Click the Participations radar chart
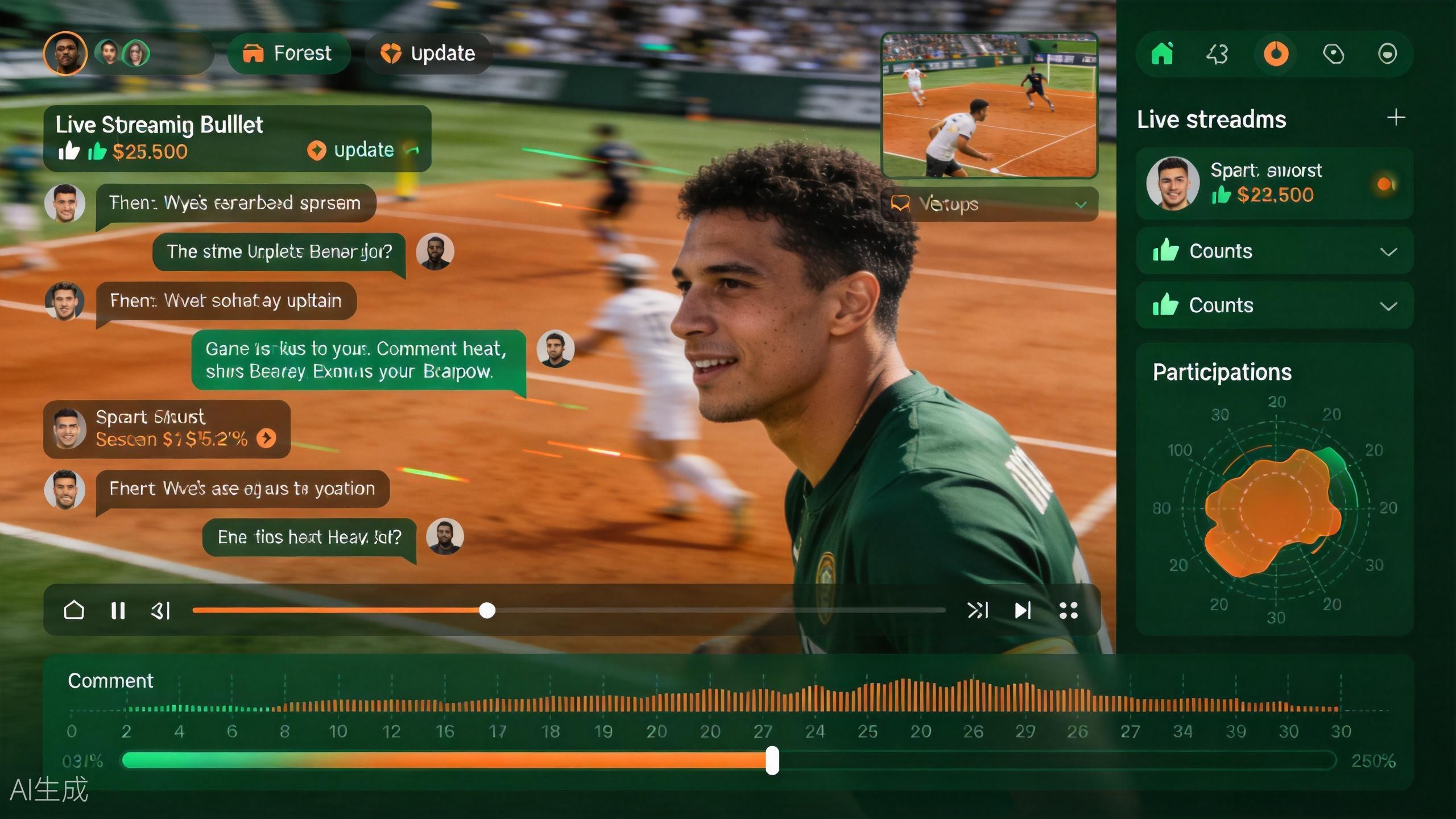 pyautogui.click(x=1275, y=510)
